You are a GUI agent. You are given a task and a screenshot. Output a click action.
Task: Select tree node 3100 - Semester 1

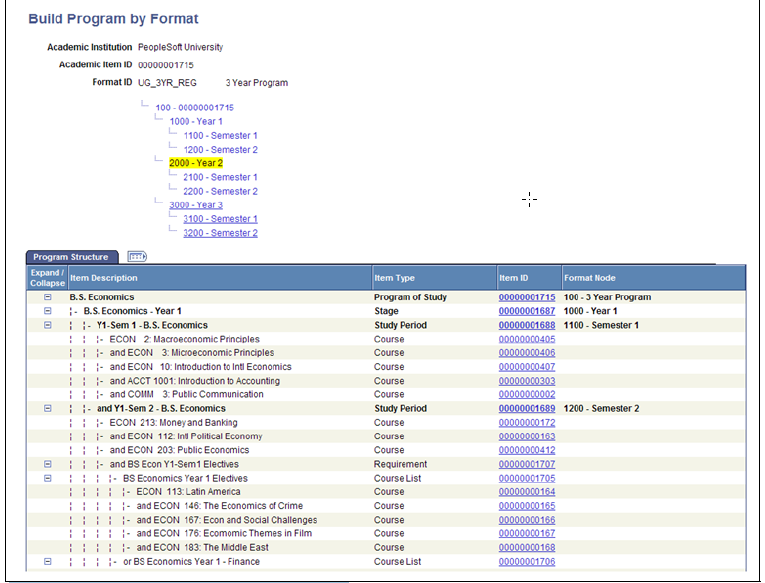point(220,219)
